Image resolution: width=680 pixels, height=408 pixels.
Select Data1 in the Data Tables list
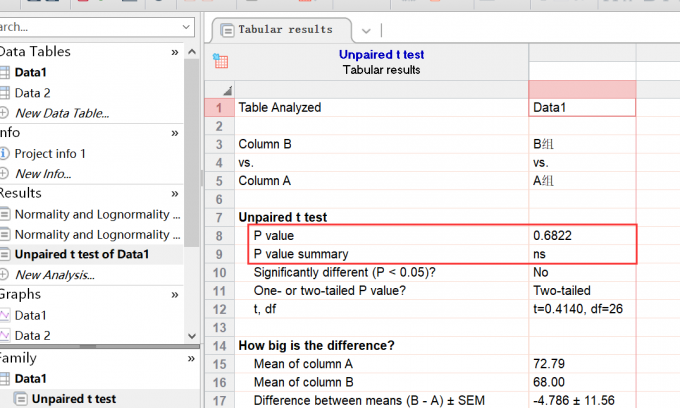[x=30, y=72]
